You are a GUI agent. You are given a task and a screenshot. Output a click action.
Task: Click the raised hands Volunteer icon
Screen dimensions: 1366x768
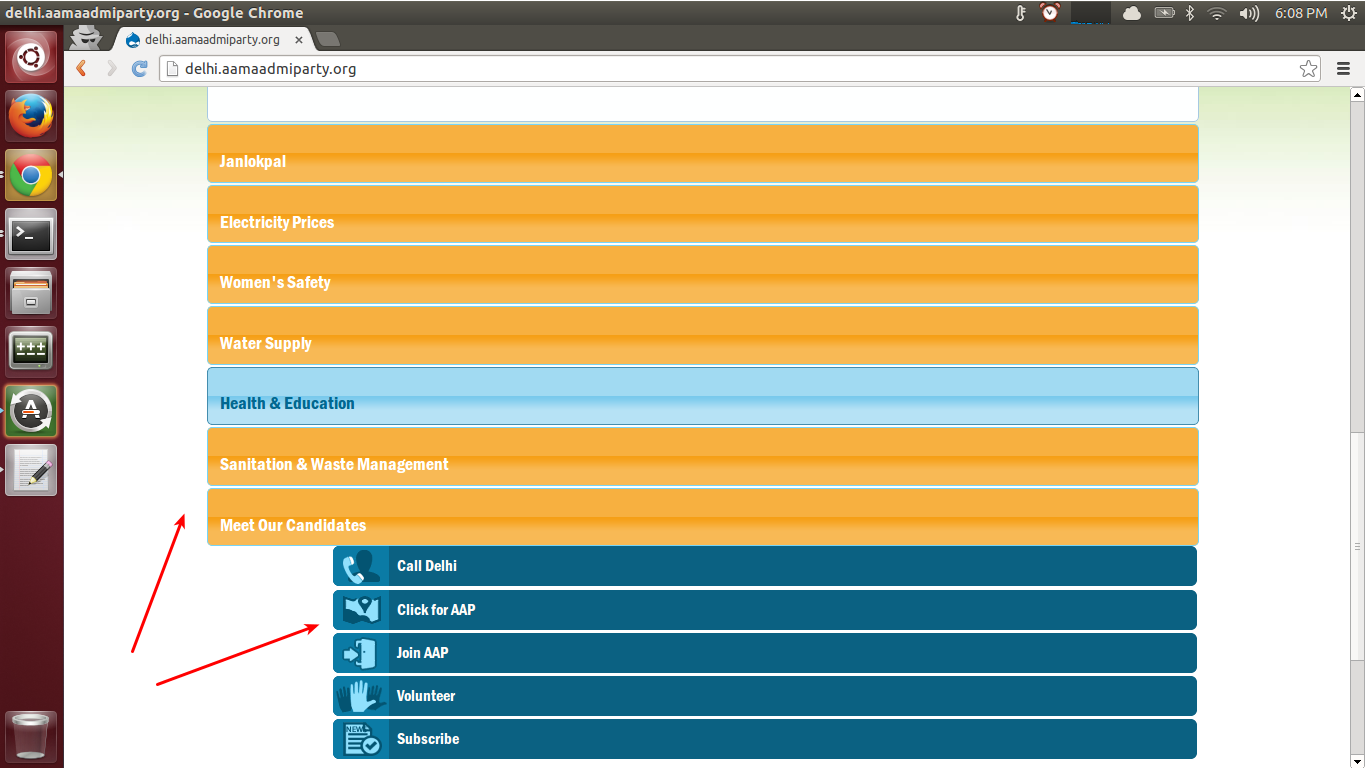[x=361, y=696]
